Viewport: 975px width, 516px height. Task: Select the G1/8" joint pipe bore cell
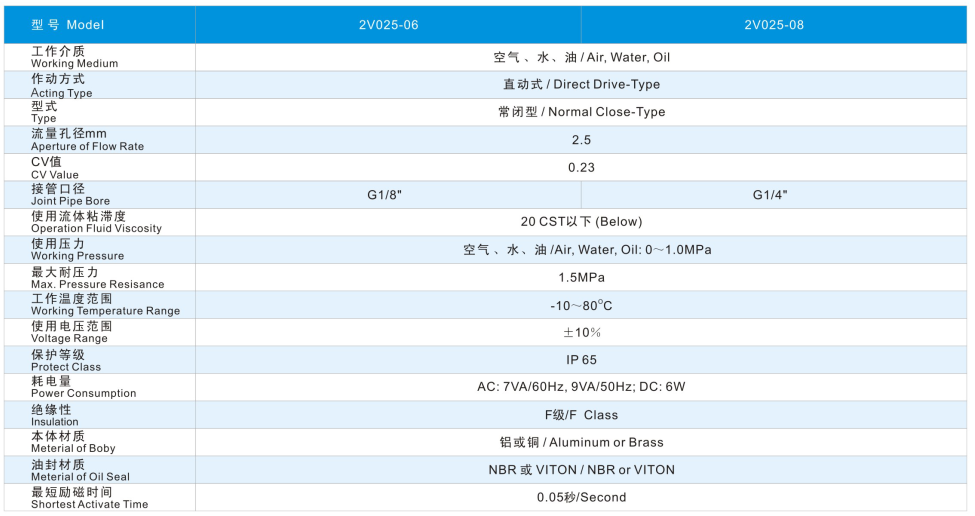click(388, 195)
